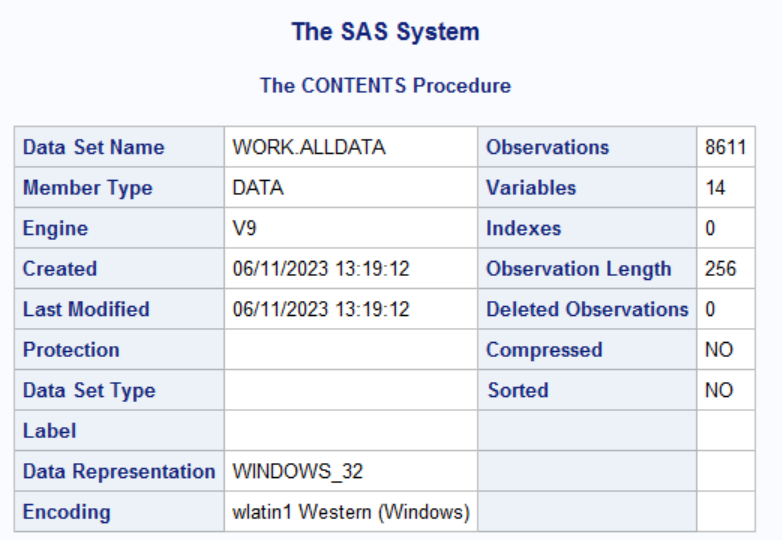Select the "Member Type" label cell
782x540 pixels.
click(x=88, y=188)
